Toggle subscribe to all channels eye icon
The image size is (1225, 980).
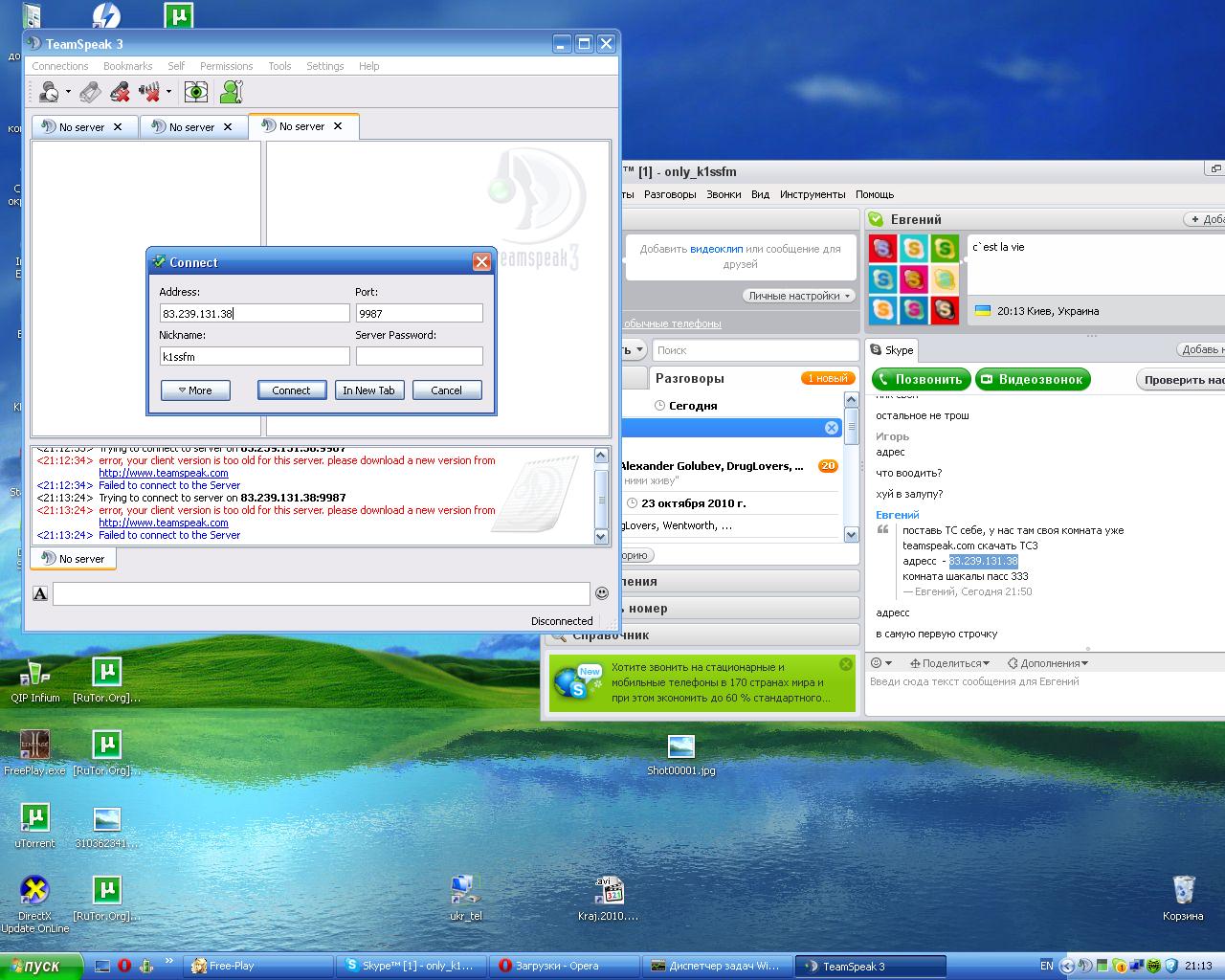point(195,92)
